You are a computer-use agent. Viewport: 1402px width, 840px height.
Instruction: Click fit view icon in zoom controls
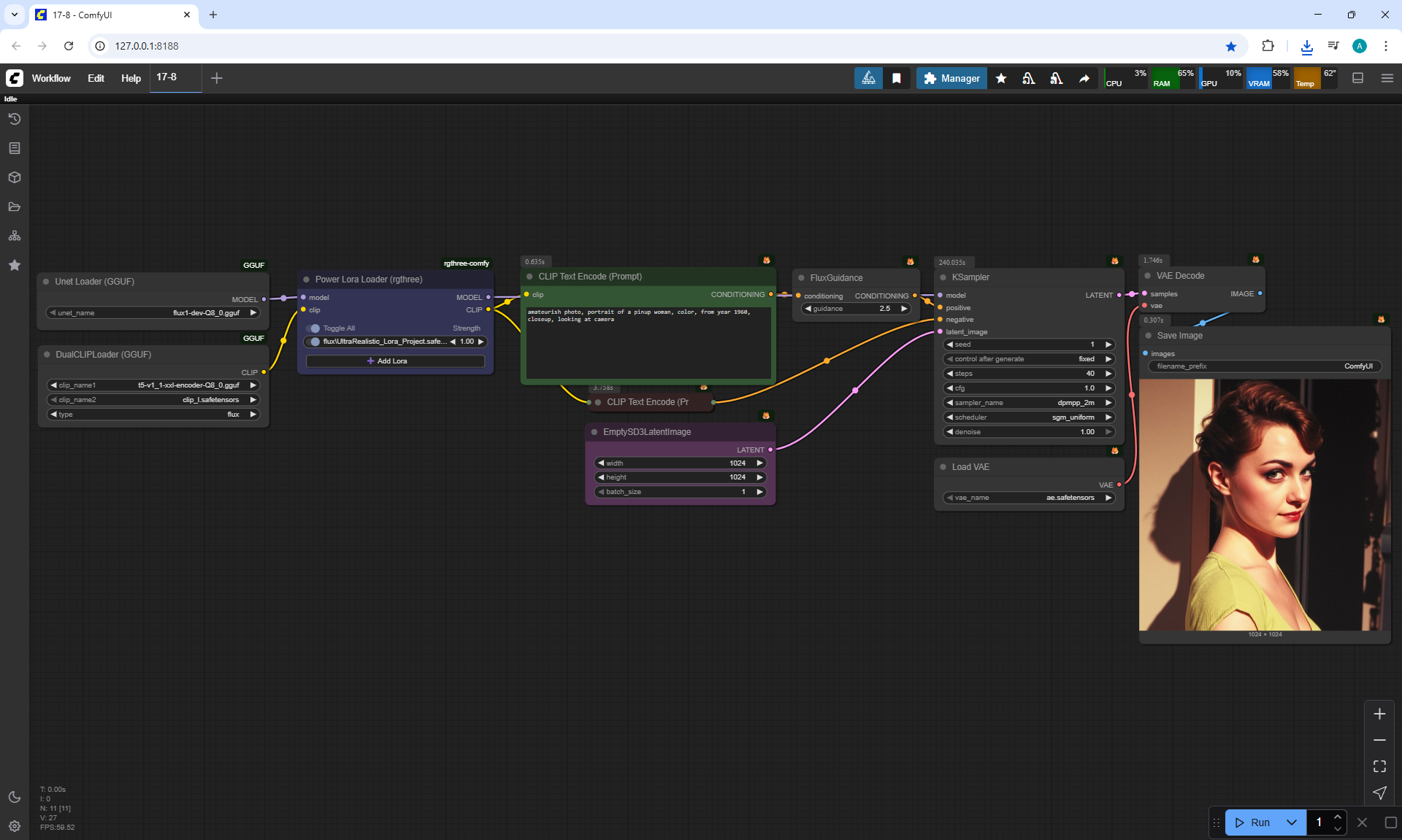(x=1379, y=766)
